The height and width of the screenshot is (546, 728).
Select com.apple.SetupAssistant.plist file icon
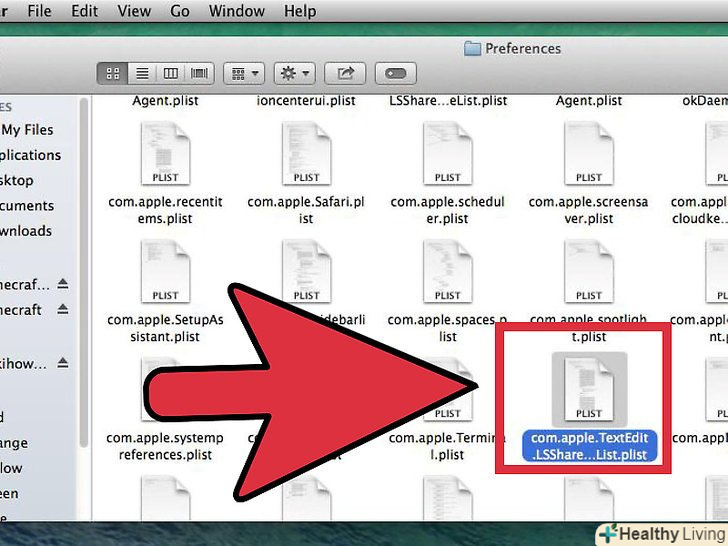point(165,271)
